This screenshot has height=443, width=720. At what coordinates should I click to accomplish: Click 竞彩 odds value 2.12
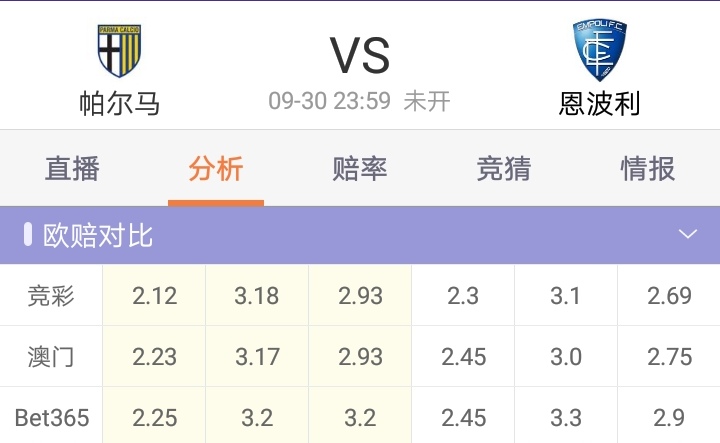[154, 296]
